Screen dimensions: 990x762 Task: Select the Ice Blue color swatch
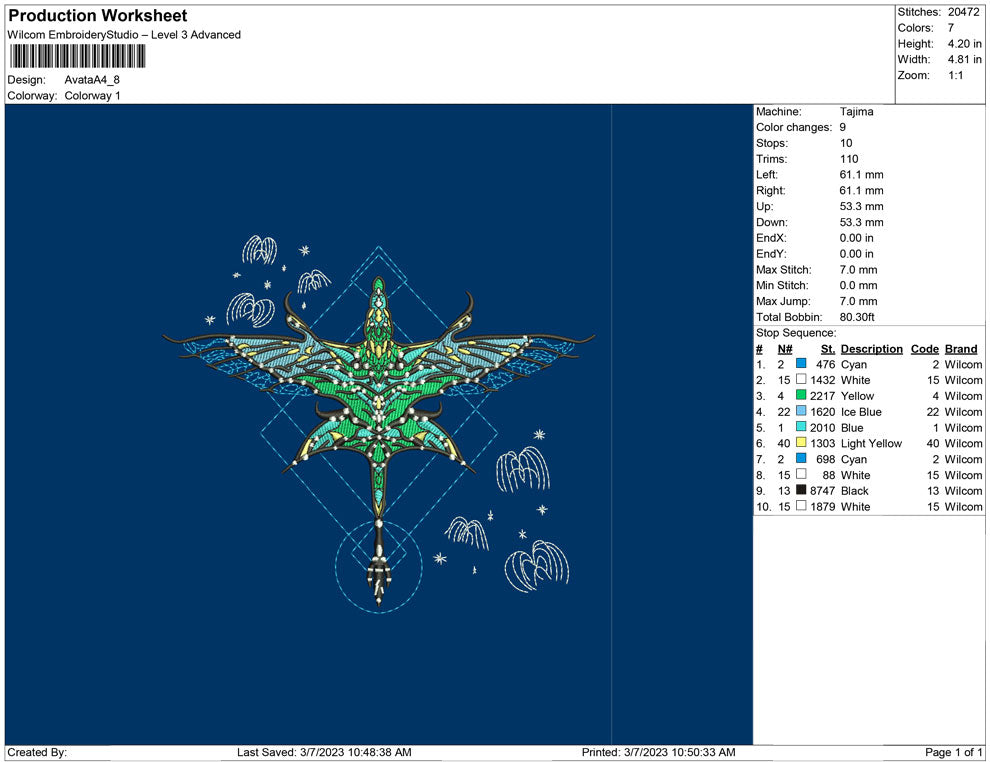[x=801, y=411]
